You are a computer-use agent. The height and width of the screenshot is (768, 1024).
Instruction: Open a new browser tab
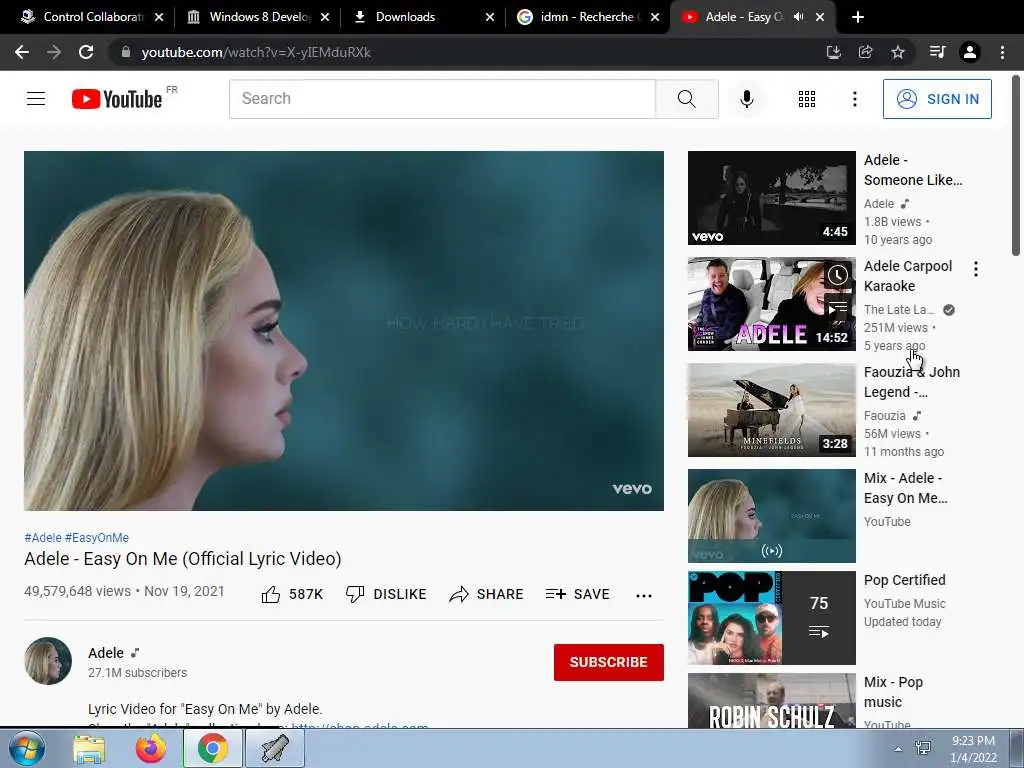pos(858,17)
